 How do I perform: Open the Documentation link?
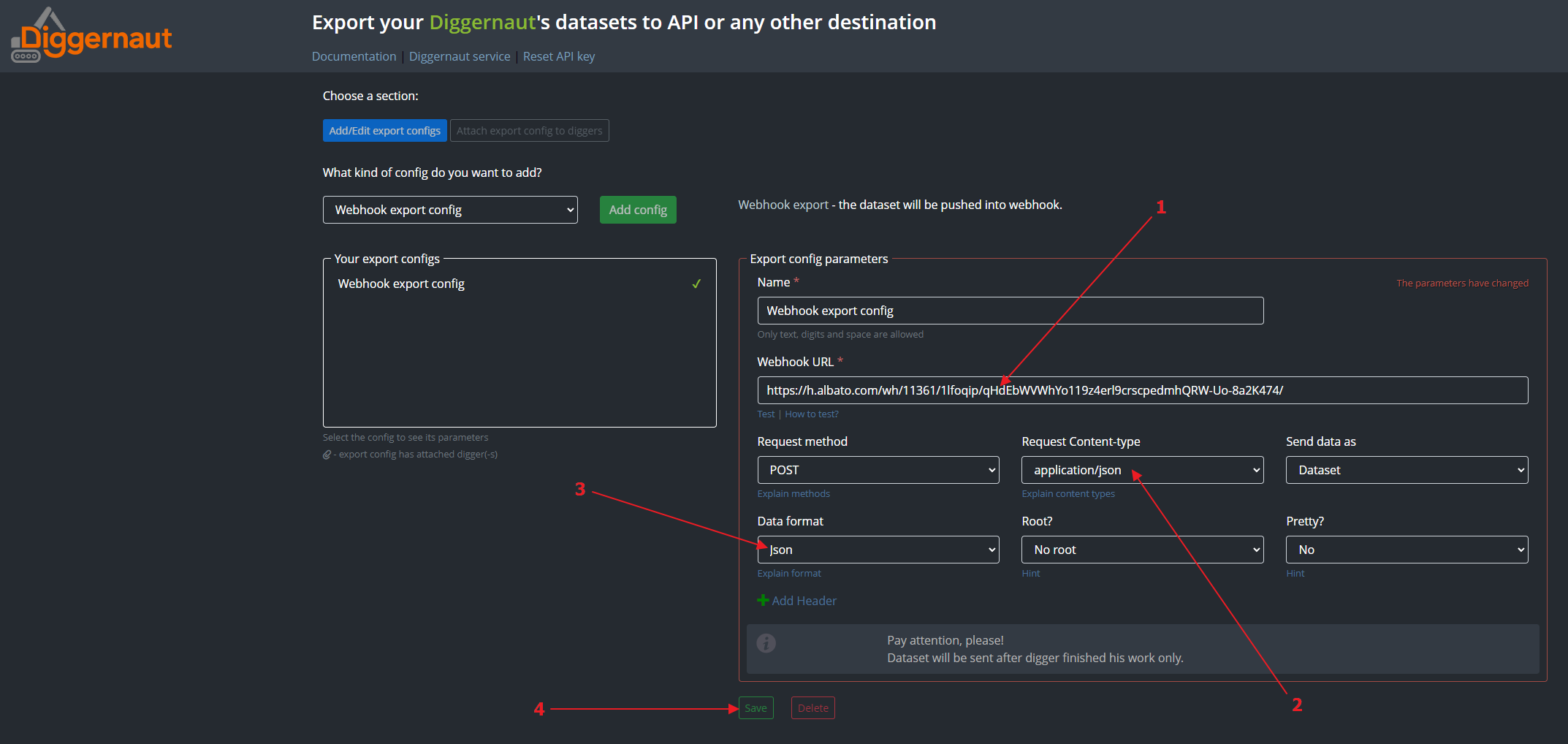[x=354, y=56]
